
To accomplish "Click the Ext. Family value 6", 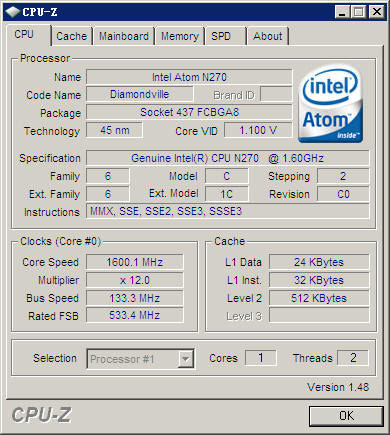I will (108, 194).
